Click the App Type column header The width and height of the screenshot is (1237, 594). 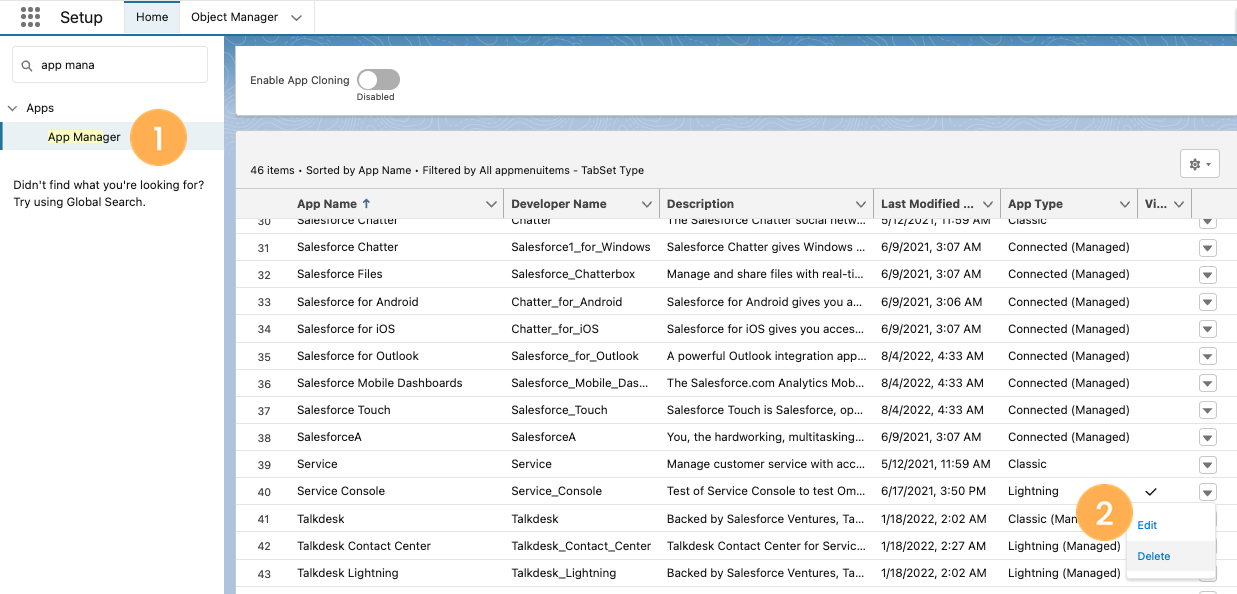(1035, 204)
